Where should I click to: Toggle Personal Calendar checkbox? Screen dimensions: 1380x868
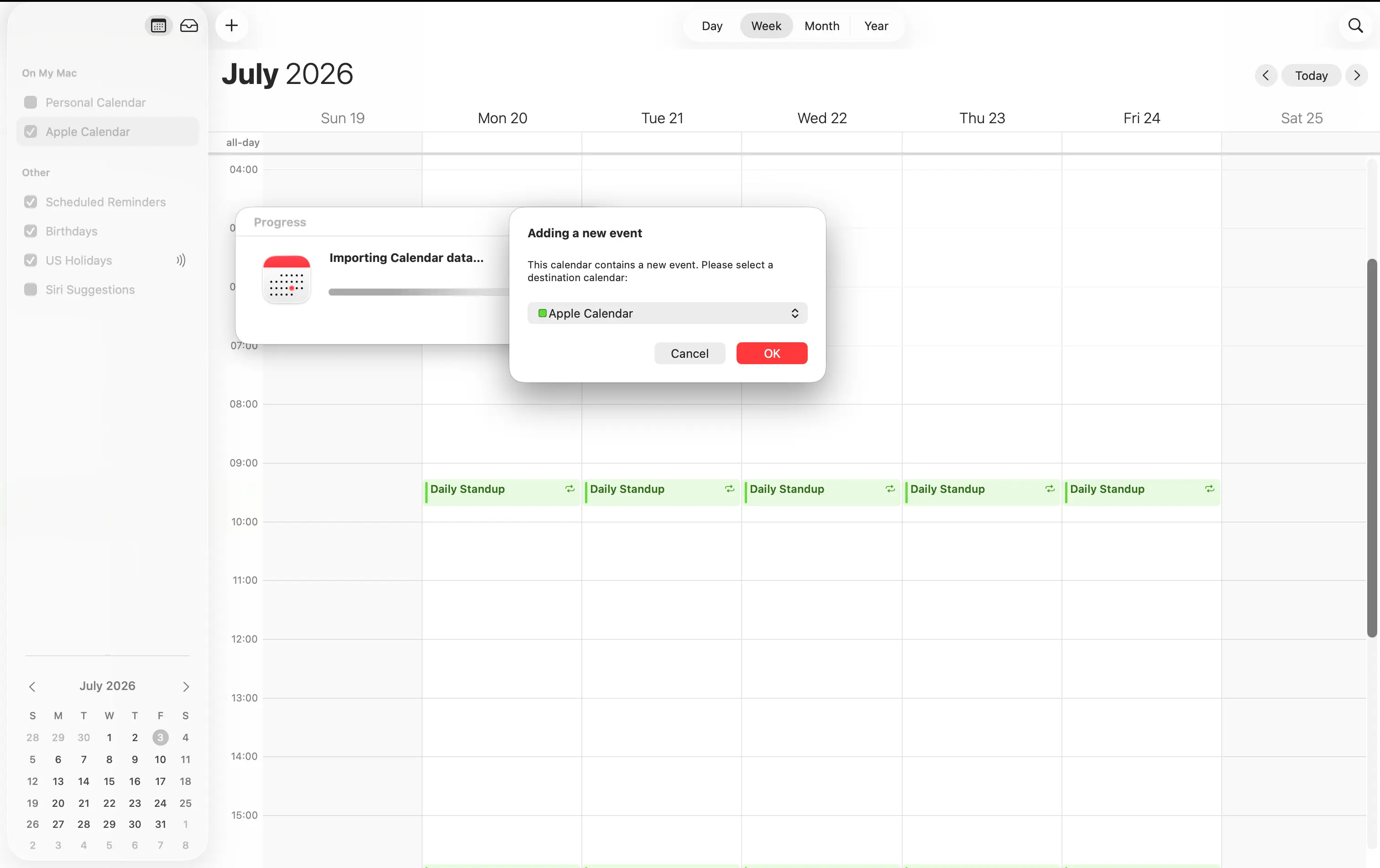coord(31,103)
